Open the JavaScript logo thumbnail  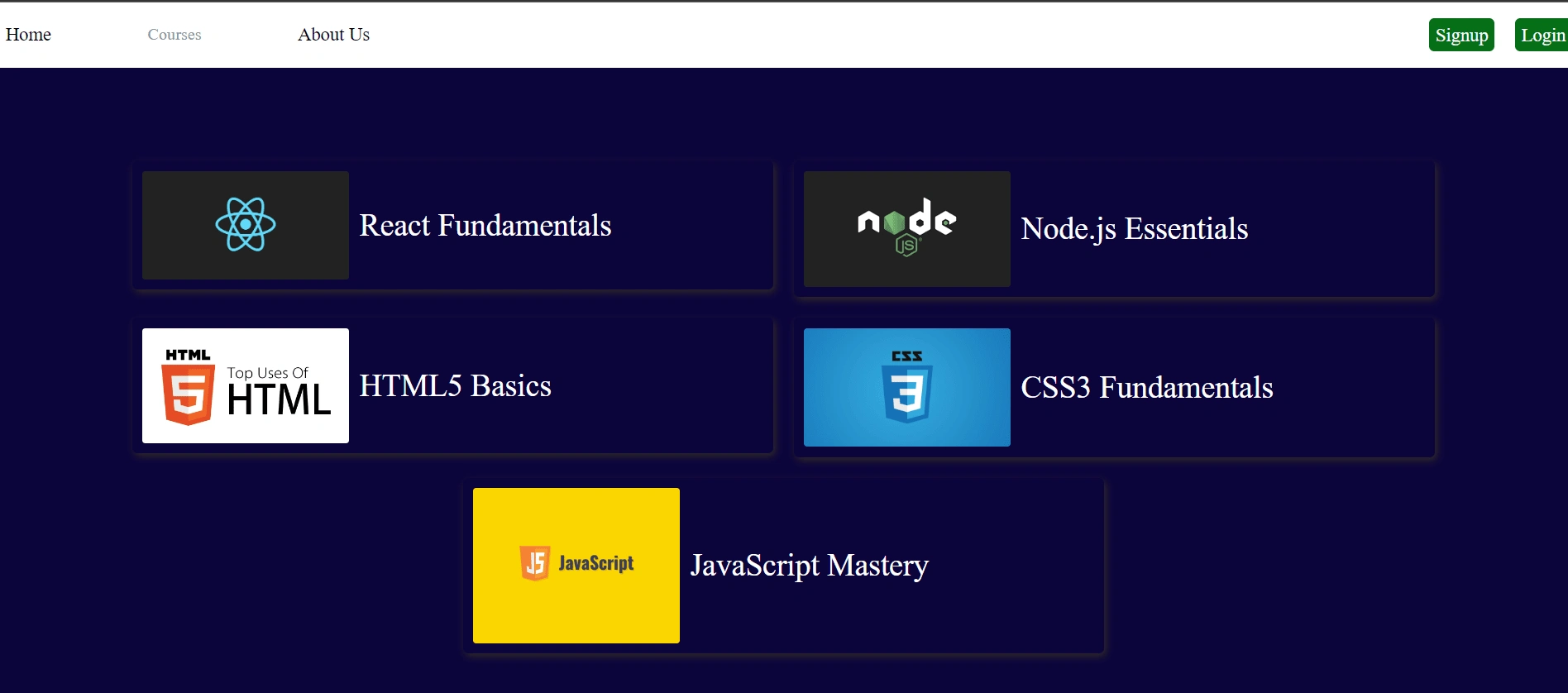576,566
